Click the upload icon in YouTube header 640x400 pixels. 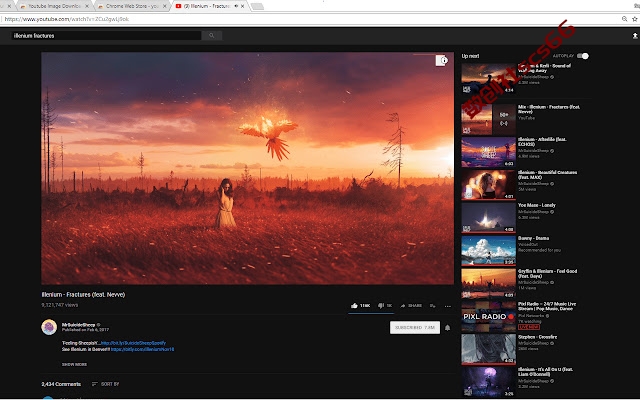point(635,36)
